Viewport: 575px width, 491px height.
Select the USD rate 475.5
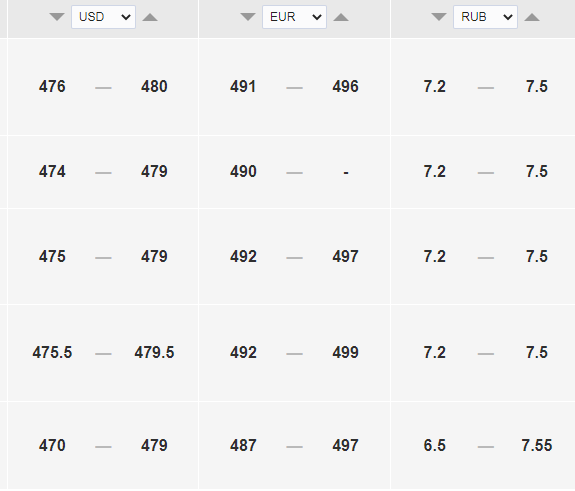52,353
